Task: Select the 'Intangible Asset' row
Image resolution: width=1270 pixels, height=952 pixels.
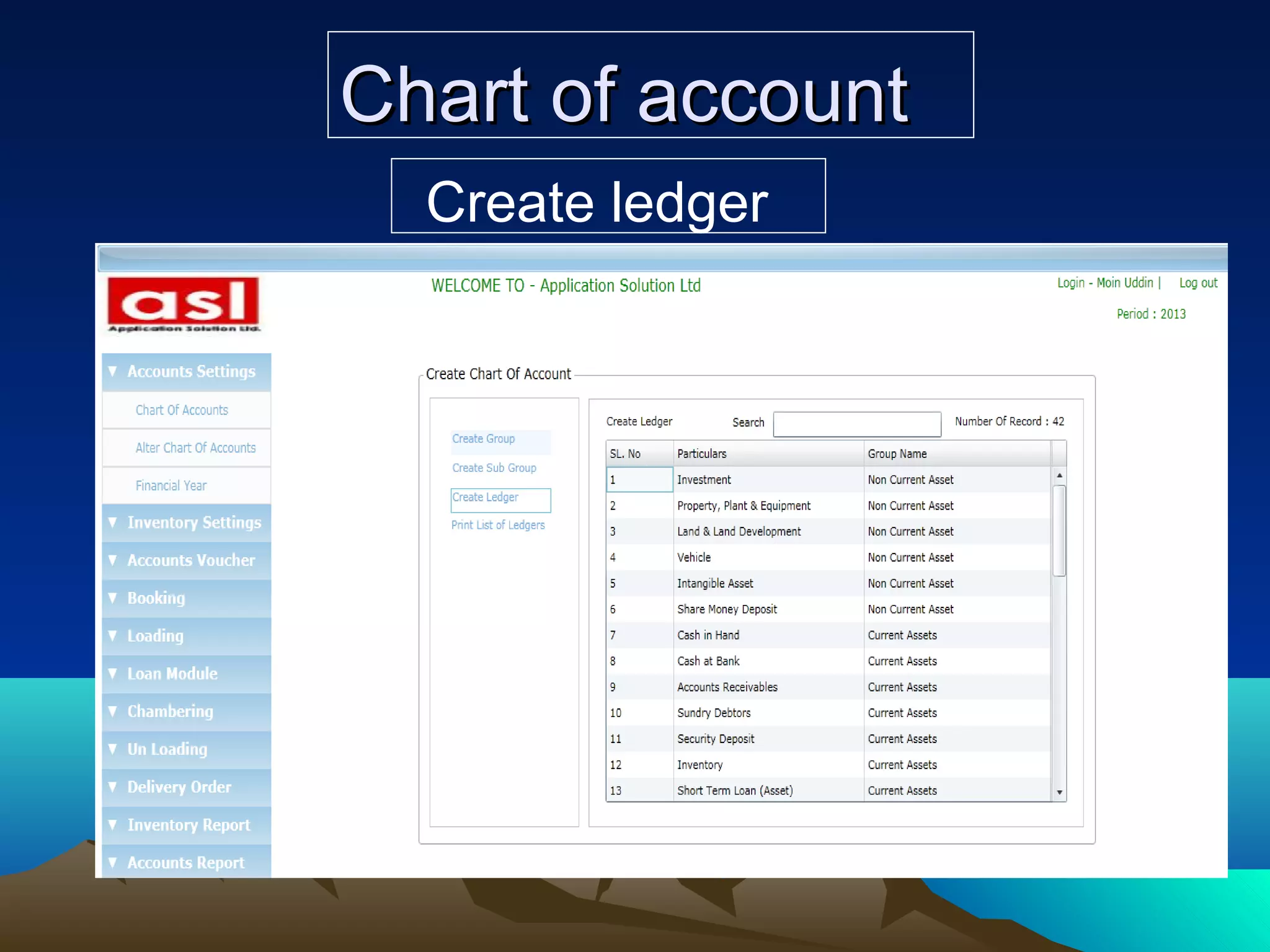Action: tap(828, 583)
